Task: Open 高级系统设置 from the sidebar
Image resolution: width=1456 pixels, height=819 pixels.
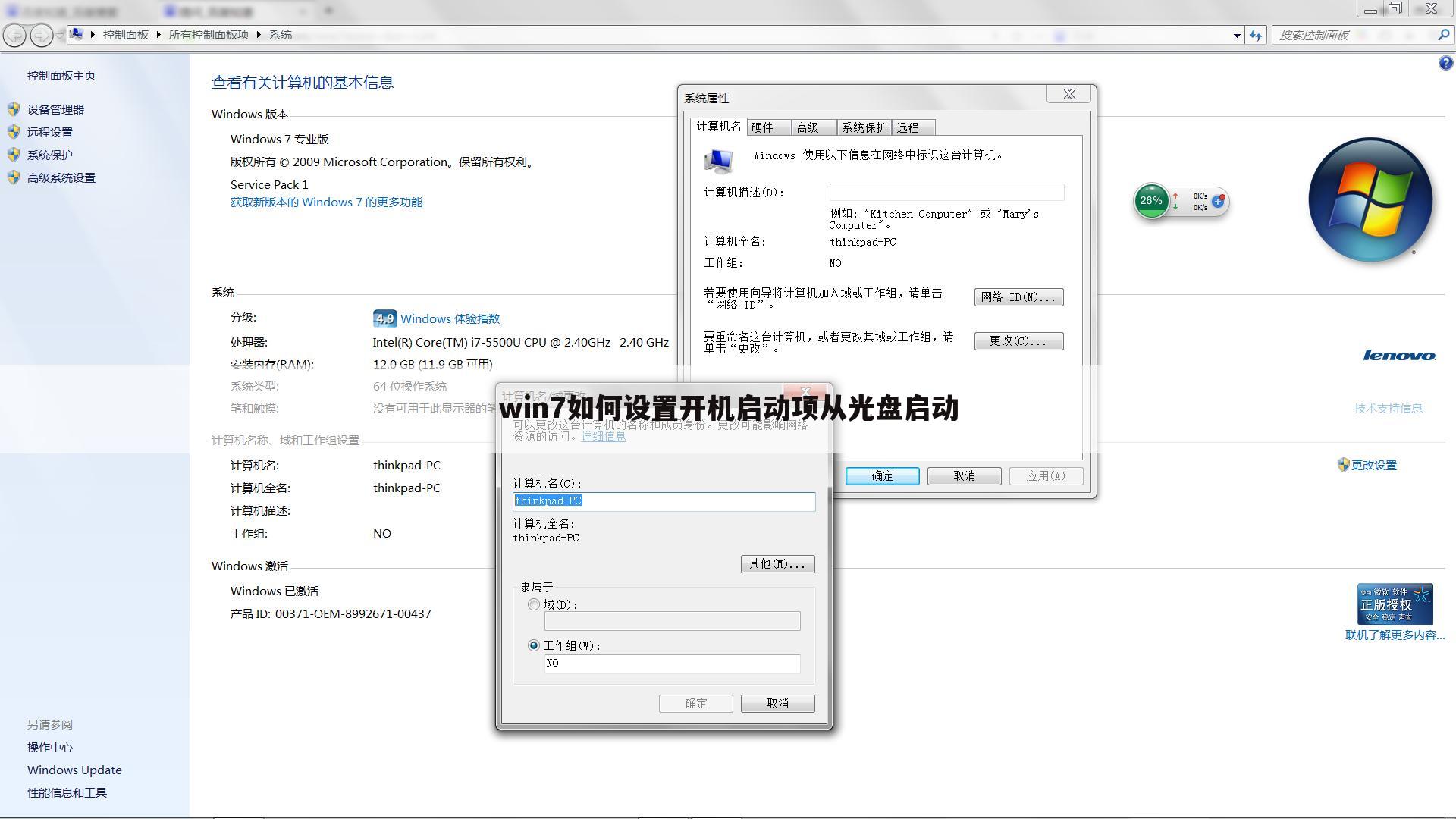Action: pos(61,177)
